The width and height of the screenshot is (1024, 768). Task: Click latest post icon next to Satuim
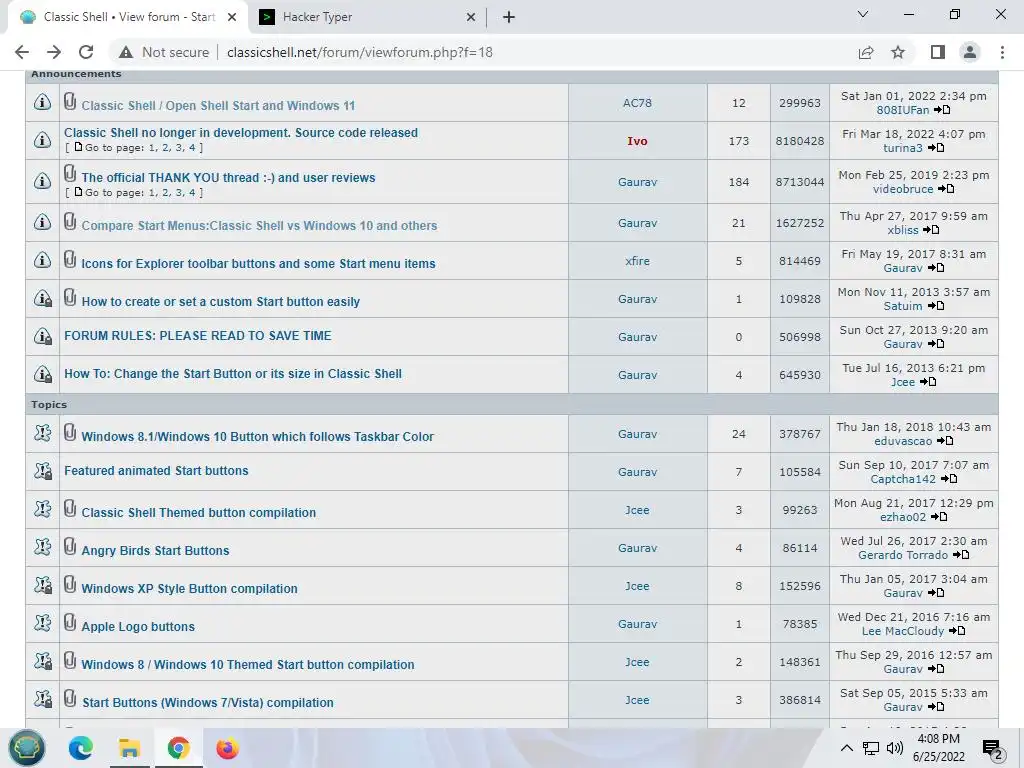tap(935, 306)
